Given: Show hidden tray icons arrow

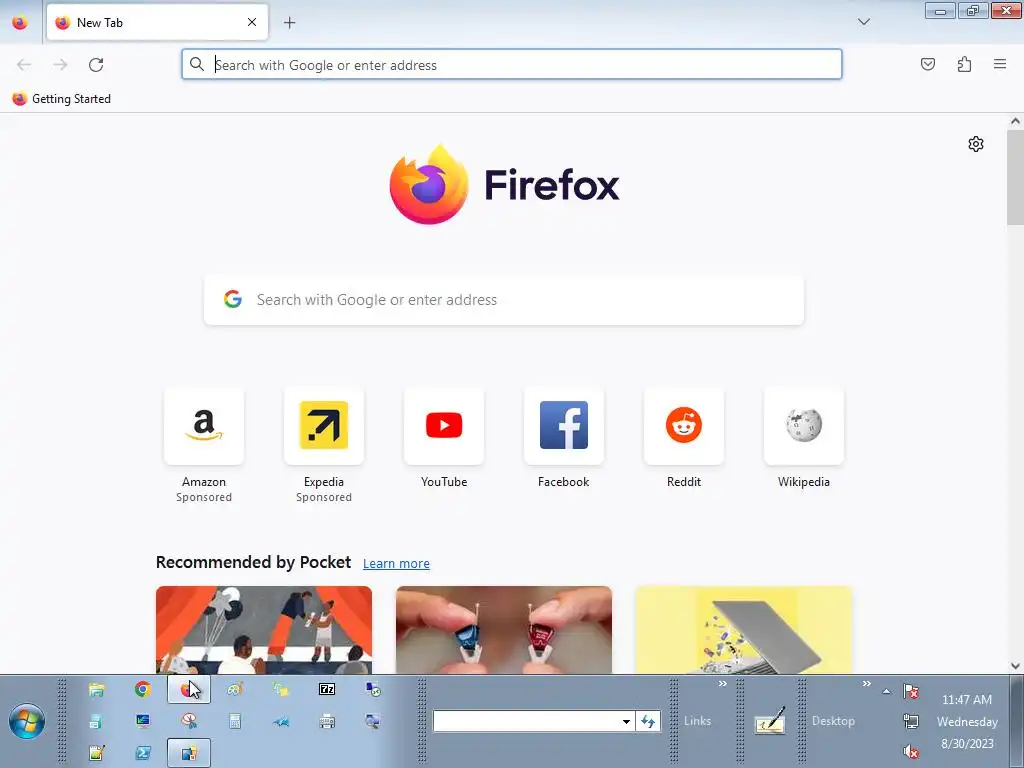Looking at the screenshot, I should point(886,691).
